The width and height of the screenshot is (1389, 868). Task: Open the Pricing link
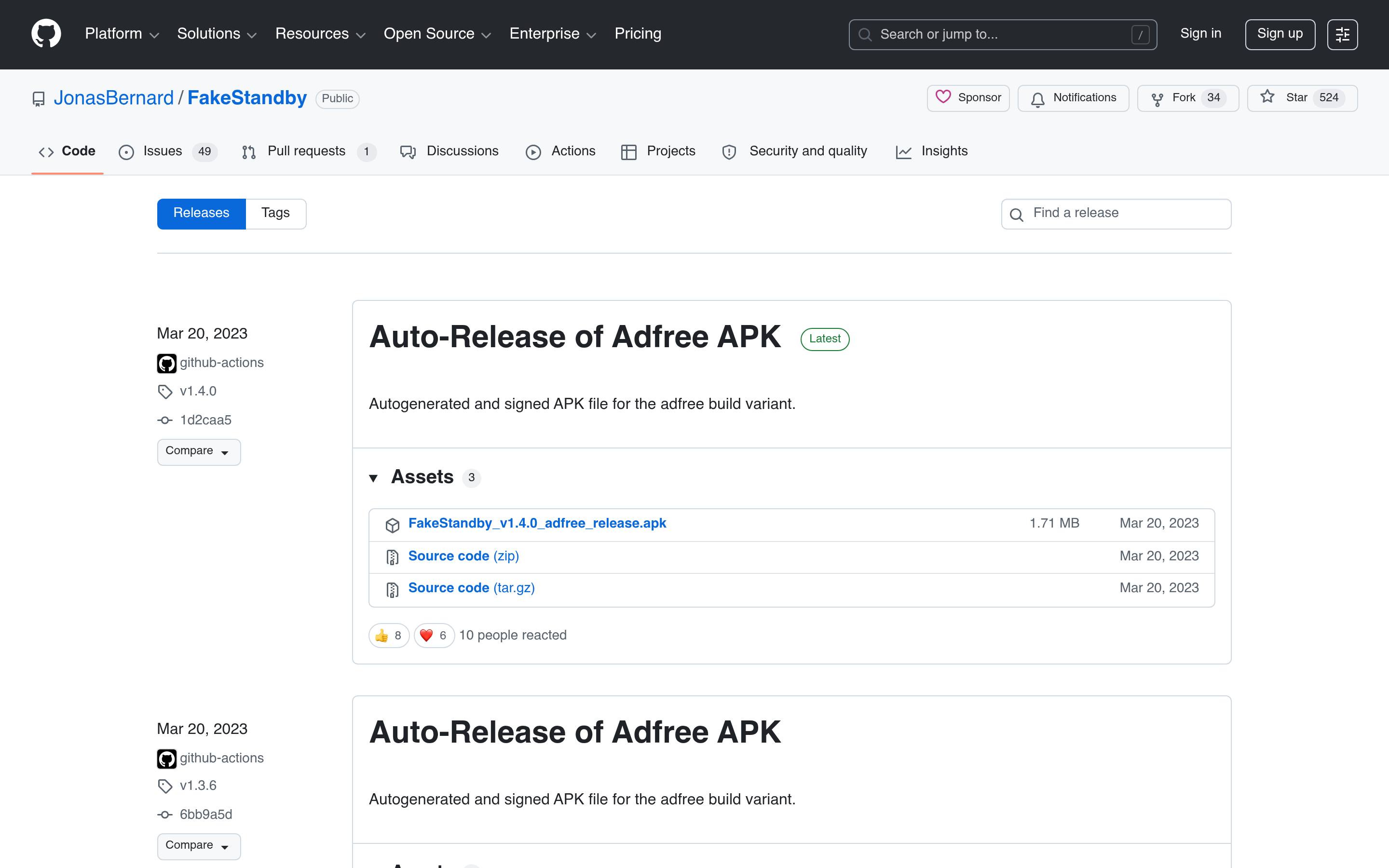pyautogui.click(x=638, y=34)
